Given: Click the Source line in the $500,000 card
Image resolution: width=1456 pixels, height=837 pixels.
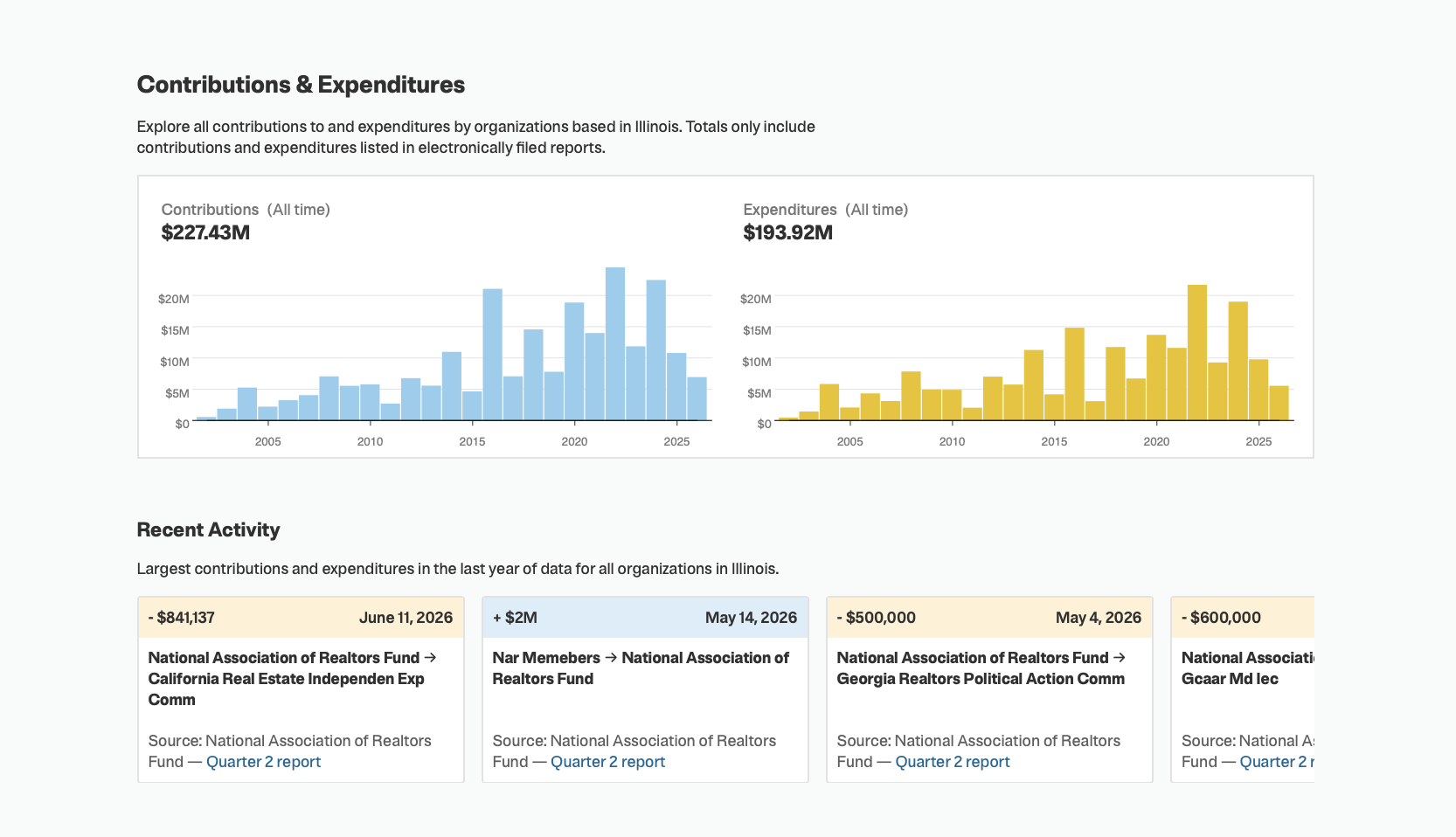Looking at the screenshot, I should pyautogui.click(x=979, y=751).
